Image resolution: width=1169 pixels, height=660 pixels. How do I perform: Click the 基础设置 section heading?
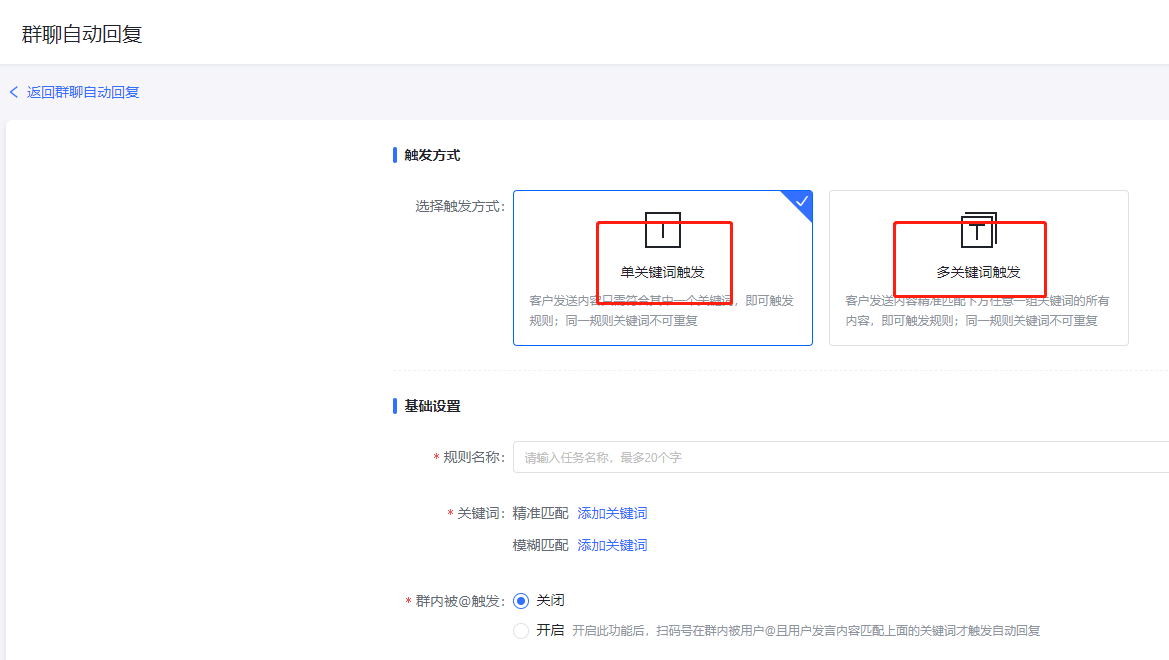pyautogui.click(x=432, y=406)
